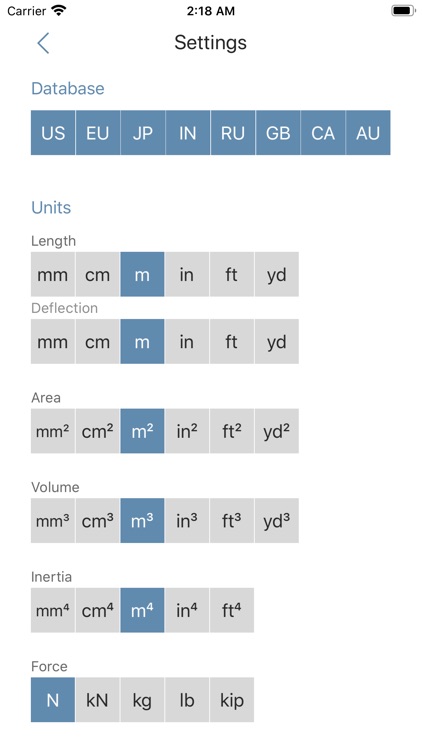Set Length unit to mm
The height and width of the screenshot is (750, 422).
[53, 275]
